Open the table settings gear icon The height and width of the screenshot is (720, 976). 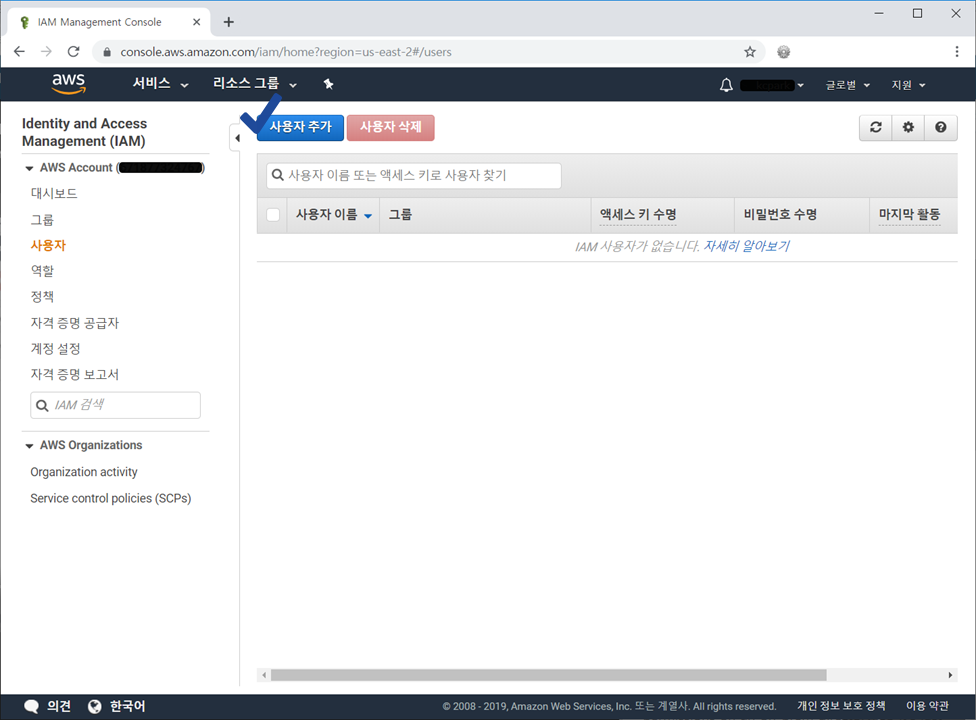908,127
